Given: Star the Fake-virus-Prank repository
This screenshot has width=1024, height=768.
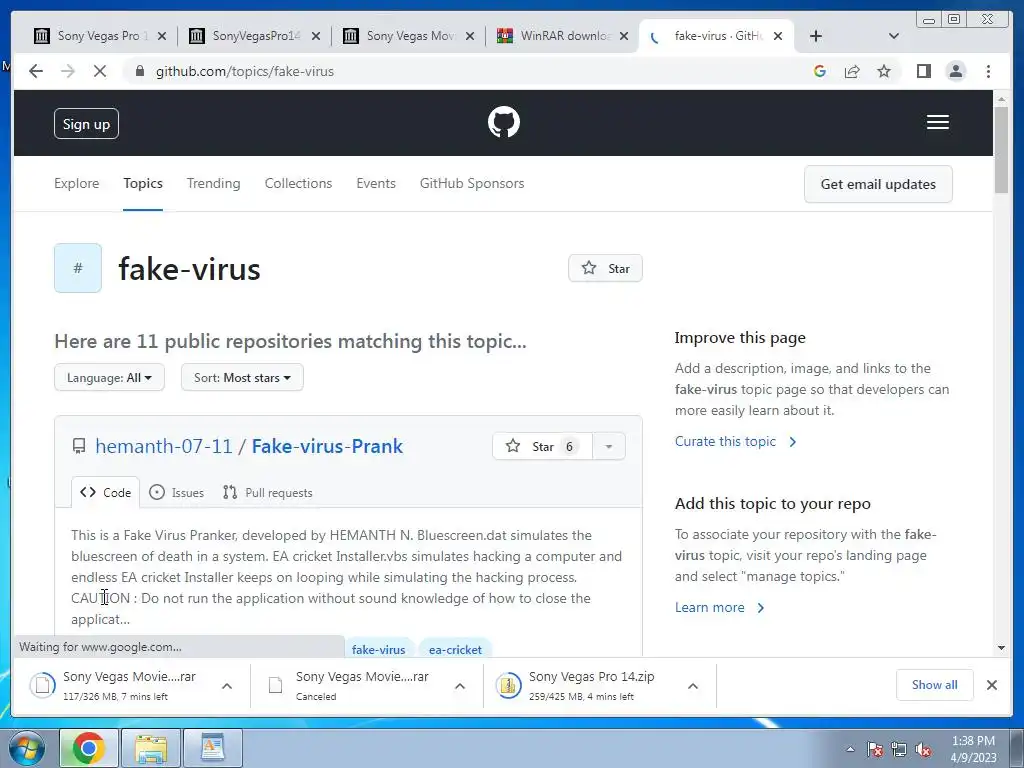Looking at the screenshot, I should pos(542,446).
